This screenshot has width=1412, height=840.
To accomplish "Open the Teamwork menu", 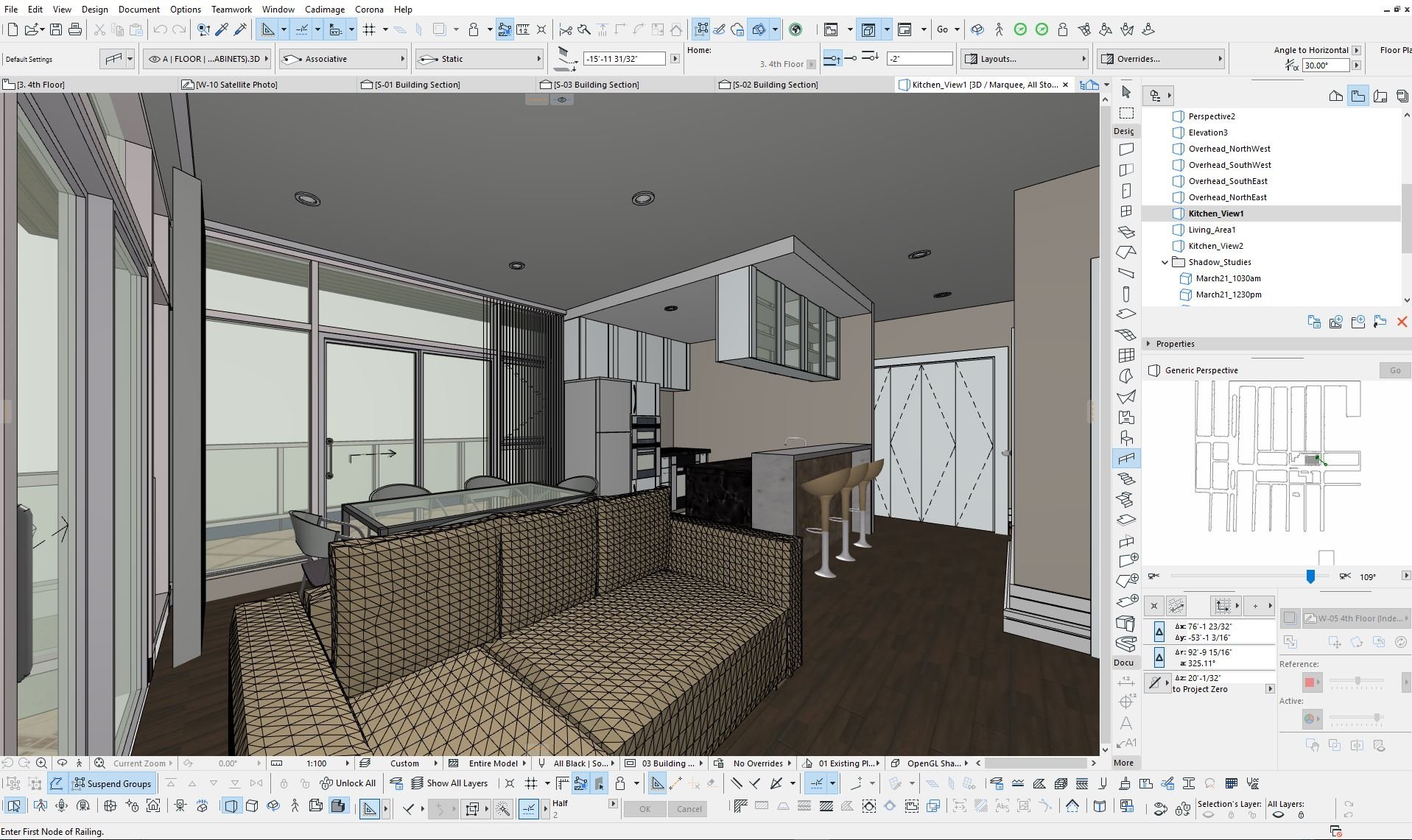I will pos(231,9).
